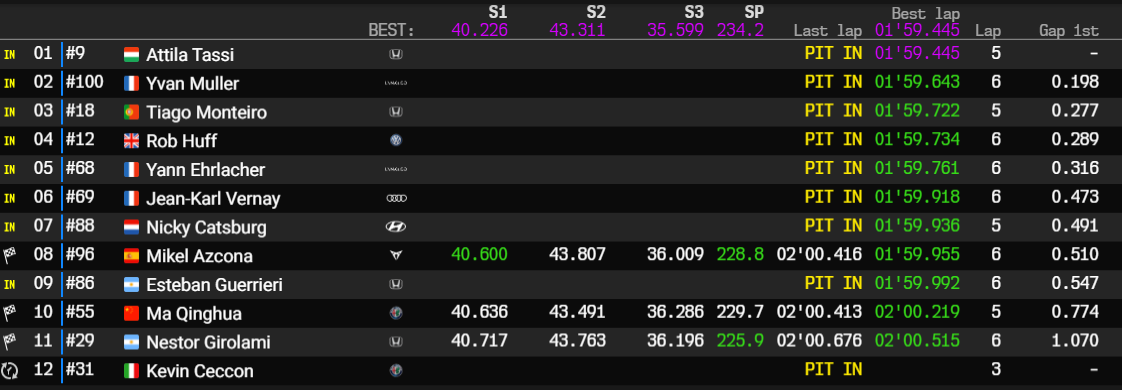Select driver name Ma Qinghua
The image size is (1122, 390).
pyautogui.click(x=194, y=314)
